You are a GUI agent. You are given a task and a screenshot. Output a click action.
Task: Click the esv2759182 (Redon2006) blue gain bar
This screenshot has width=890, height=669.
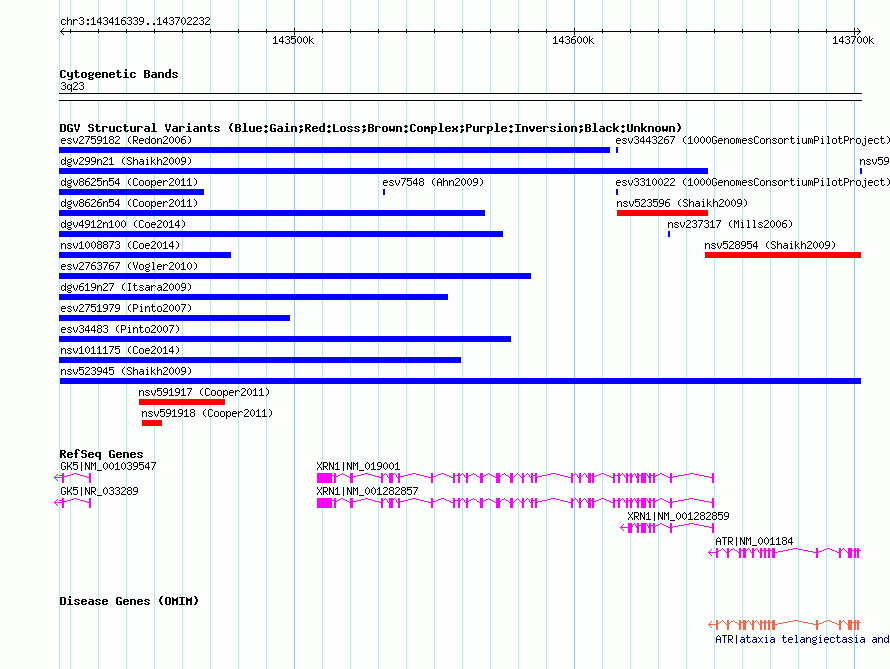[334, 150]
